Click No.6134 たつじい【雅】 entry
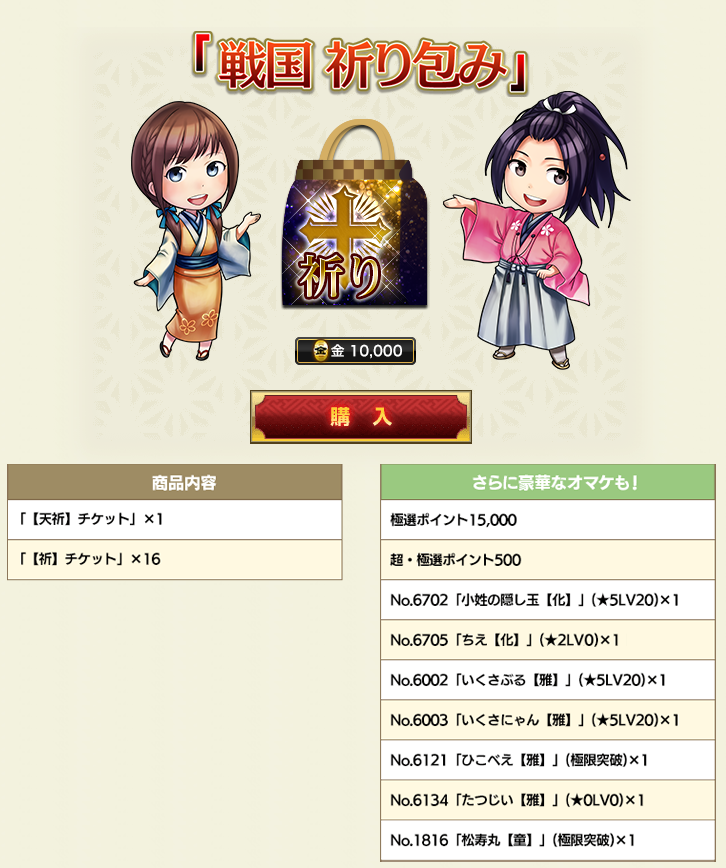 click(x=548, y=800)
